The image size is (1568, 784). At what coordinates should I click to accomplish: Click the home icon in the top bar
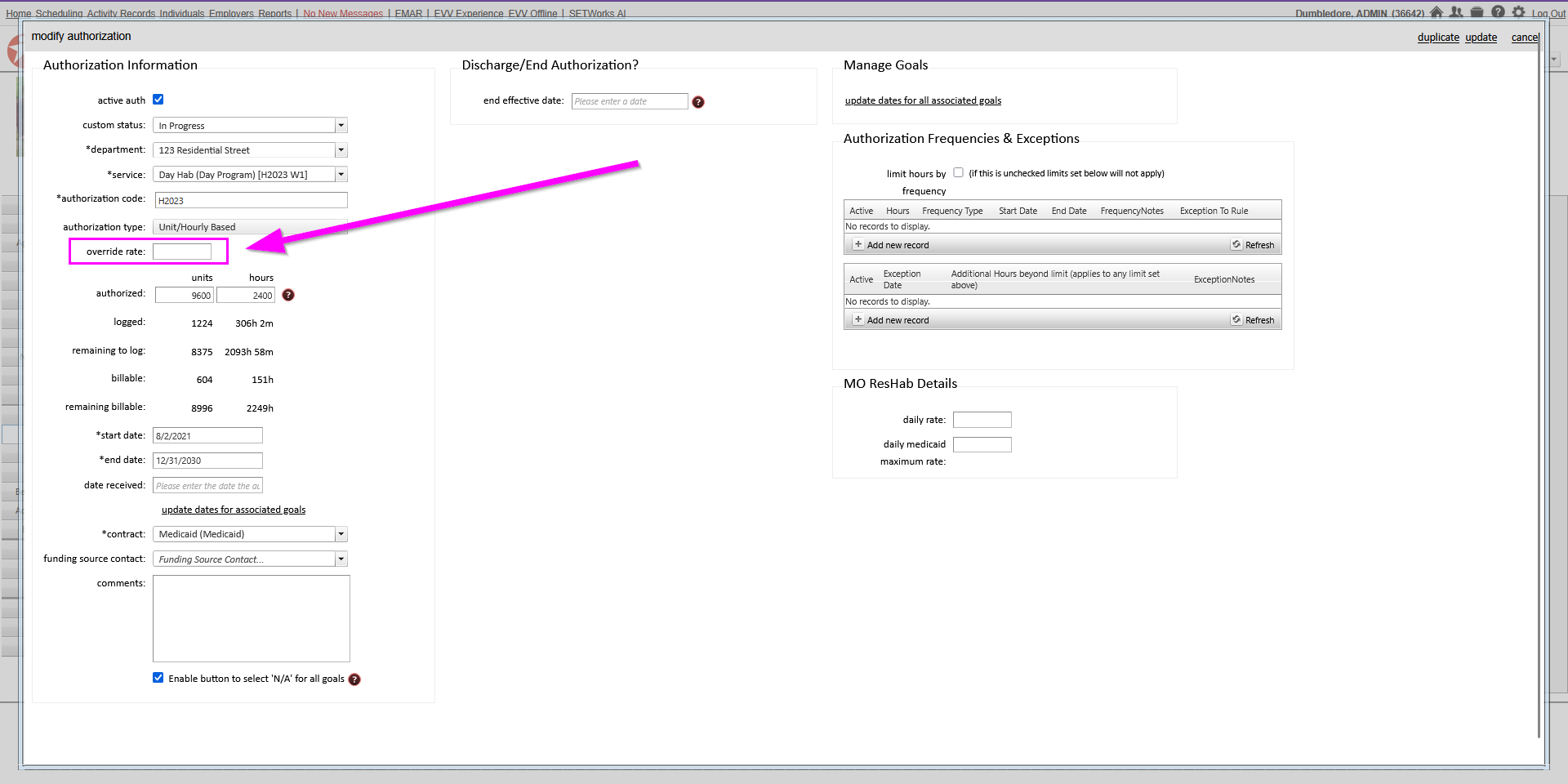pos(1437,12)
